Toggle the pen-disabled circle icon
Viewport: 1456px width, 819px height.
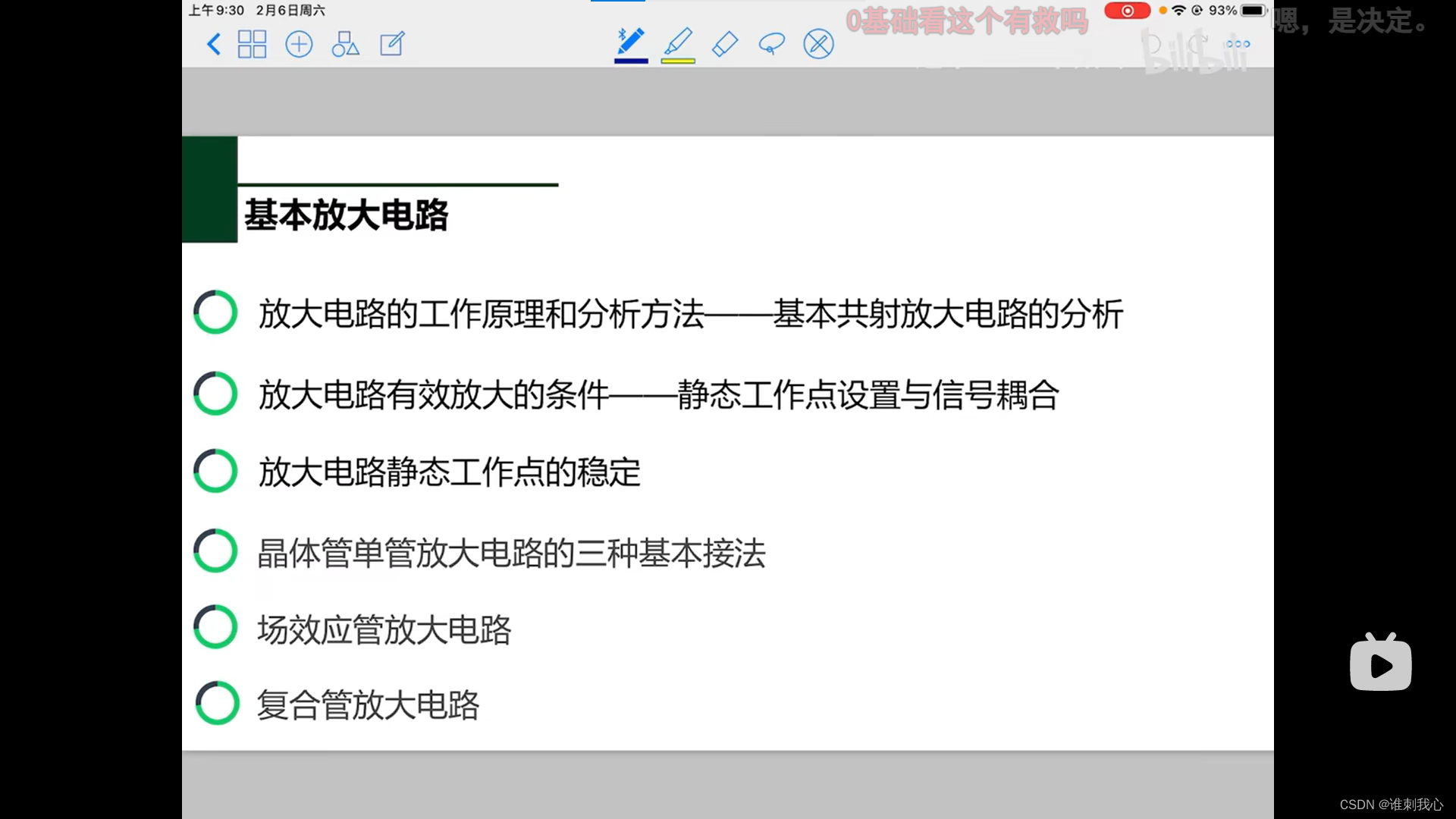(x=818, y=44)
